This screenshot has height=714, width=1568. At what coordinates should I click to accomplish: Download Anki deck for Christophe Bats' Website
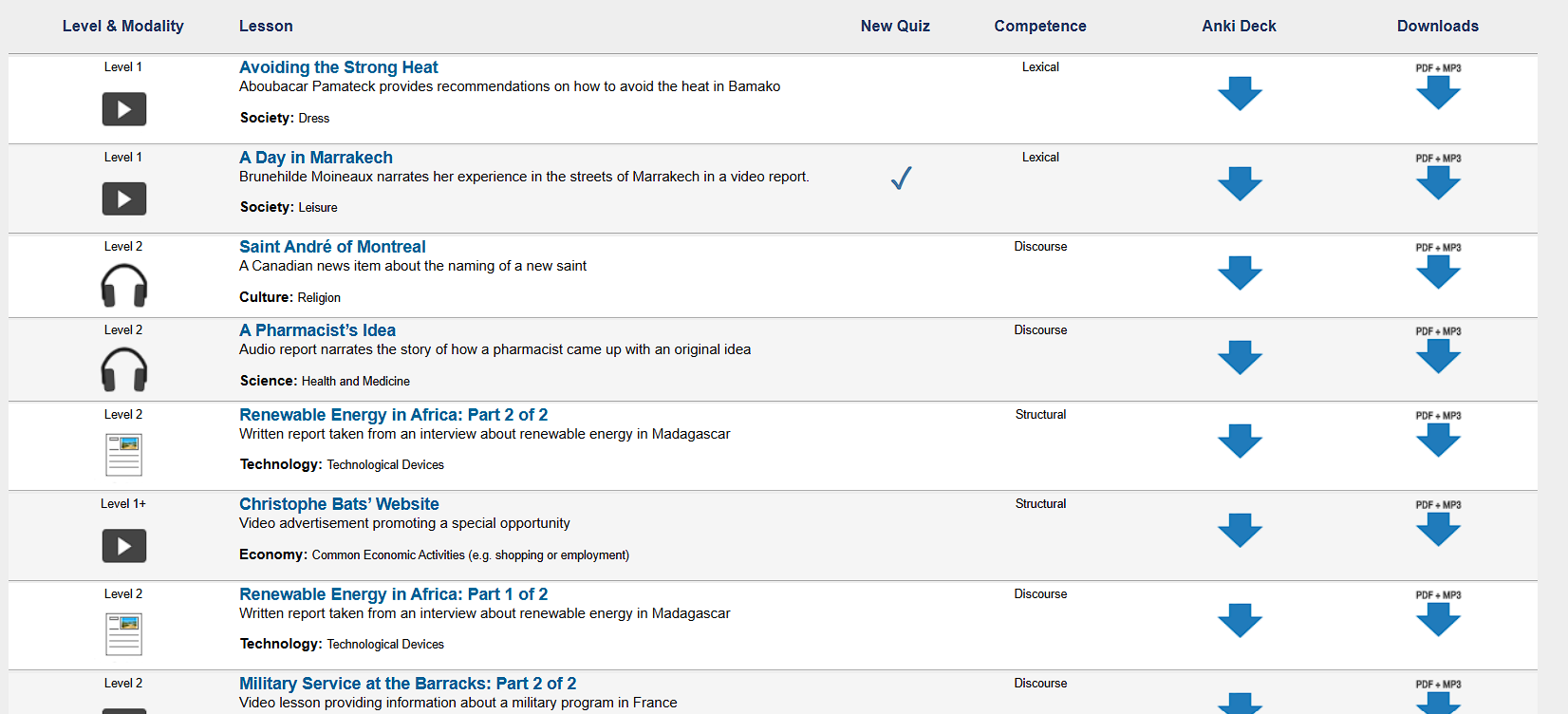1240,531
